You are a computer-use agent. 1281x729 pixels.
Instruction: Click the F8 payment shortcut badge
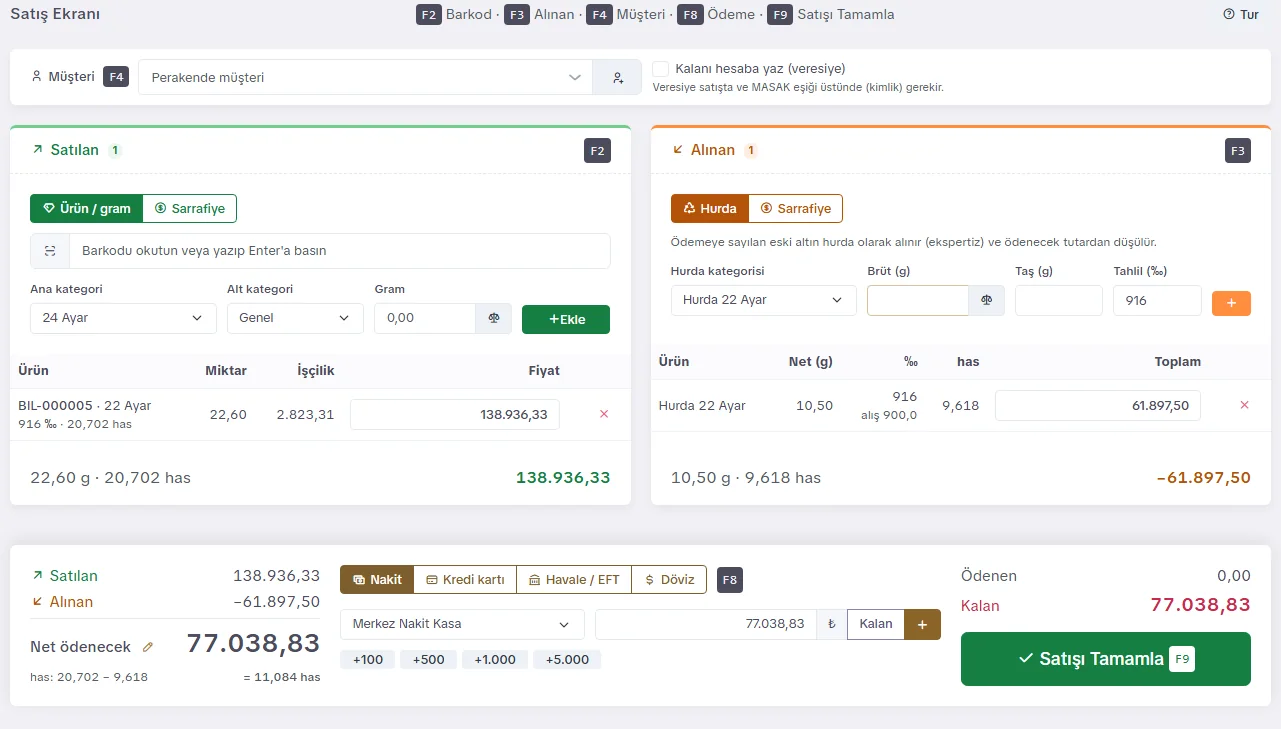(x=730, y=580)
